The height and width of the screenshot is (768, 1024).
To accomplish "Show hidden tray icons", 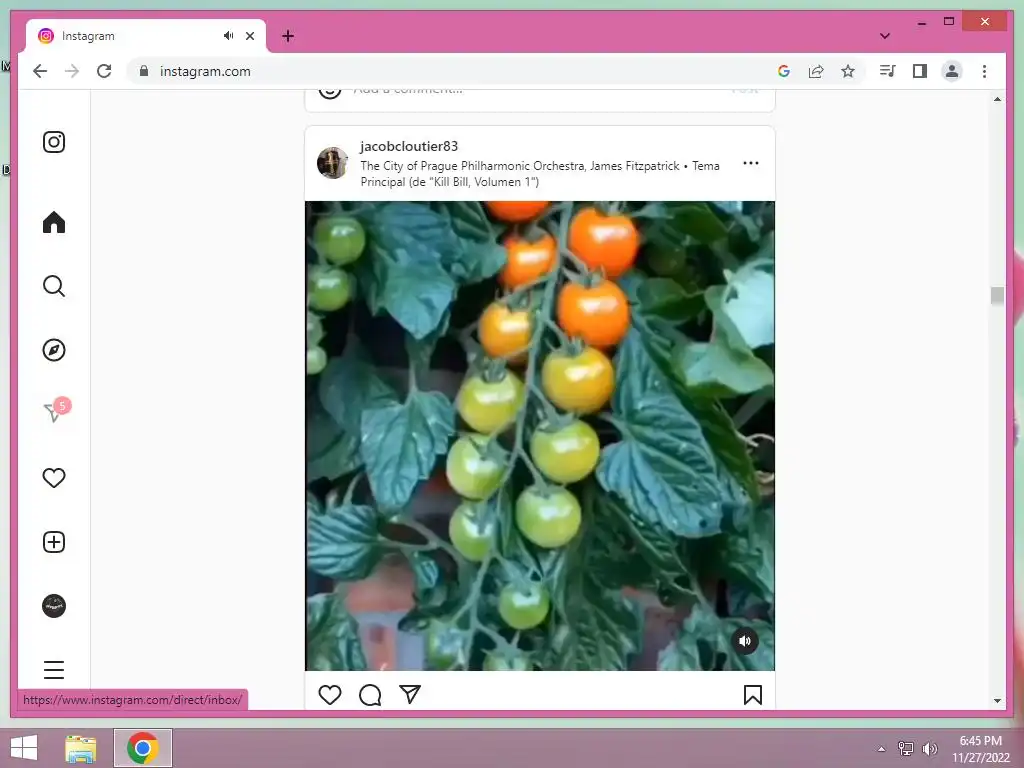I will (x=881, y=748).
